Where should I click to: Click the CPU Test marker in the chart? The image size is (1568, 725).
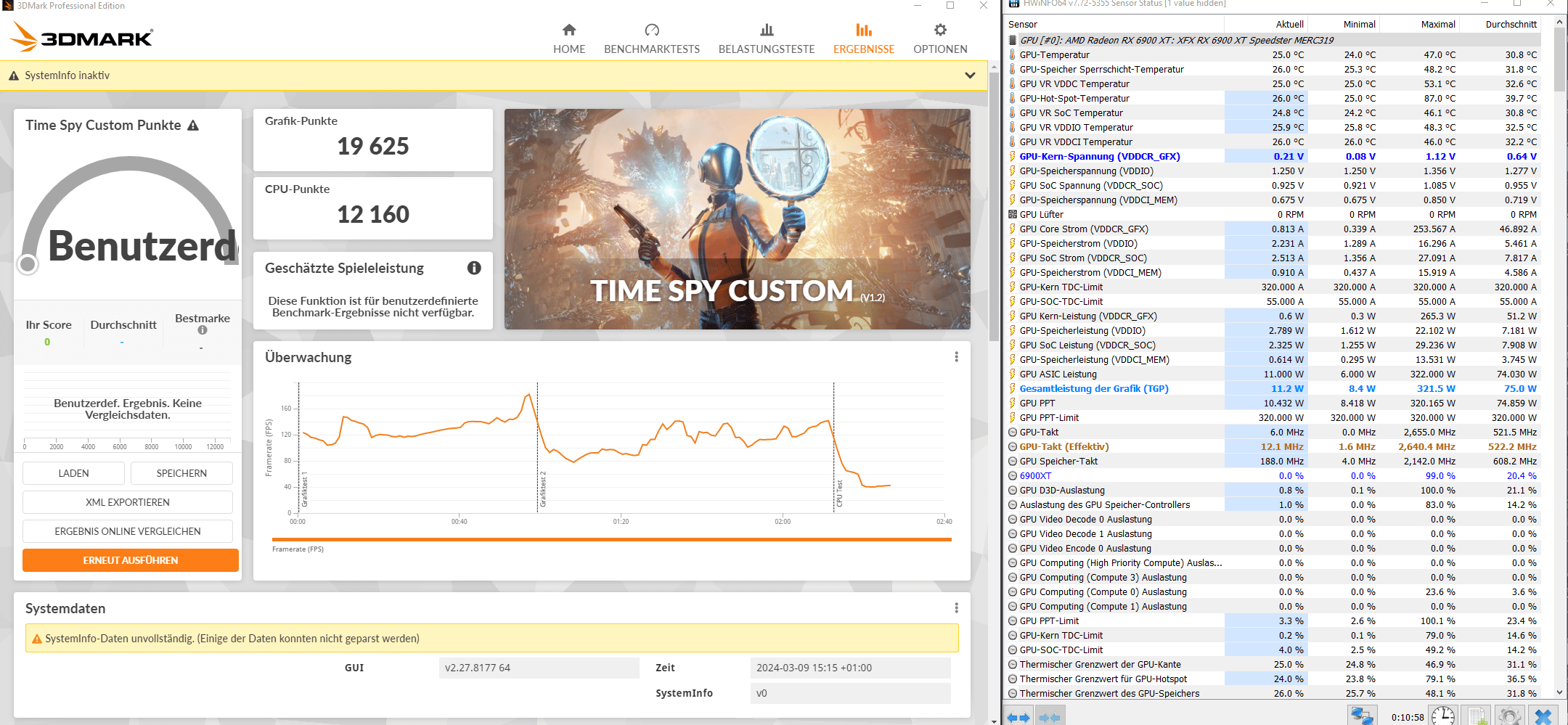(839, 493)
